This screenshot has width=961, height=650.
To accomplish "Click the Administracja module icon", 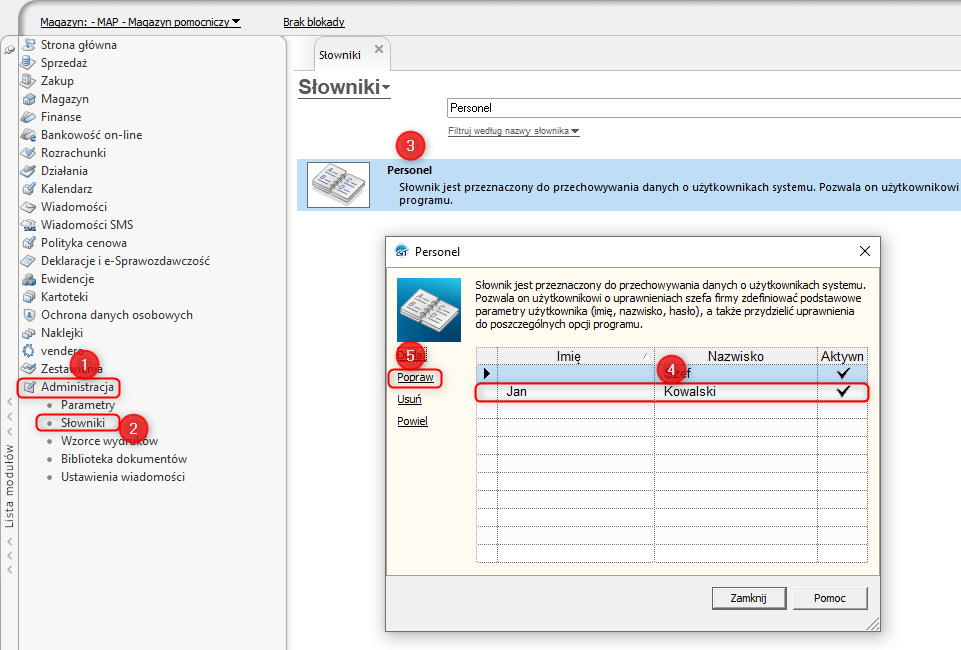I will tap(29, 387).
